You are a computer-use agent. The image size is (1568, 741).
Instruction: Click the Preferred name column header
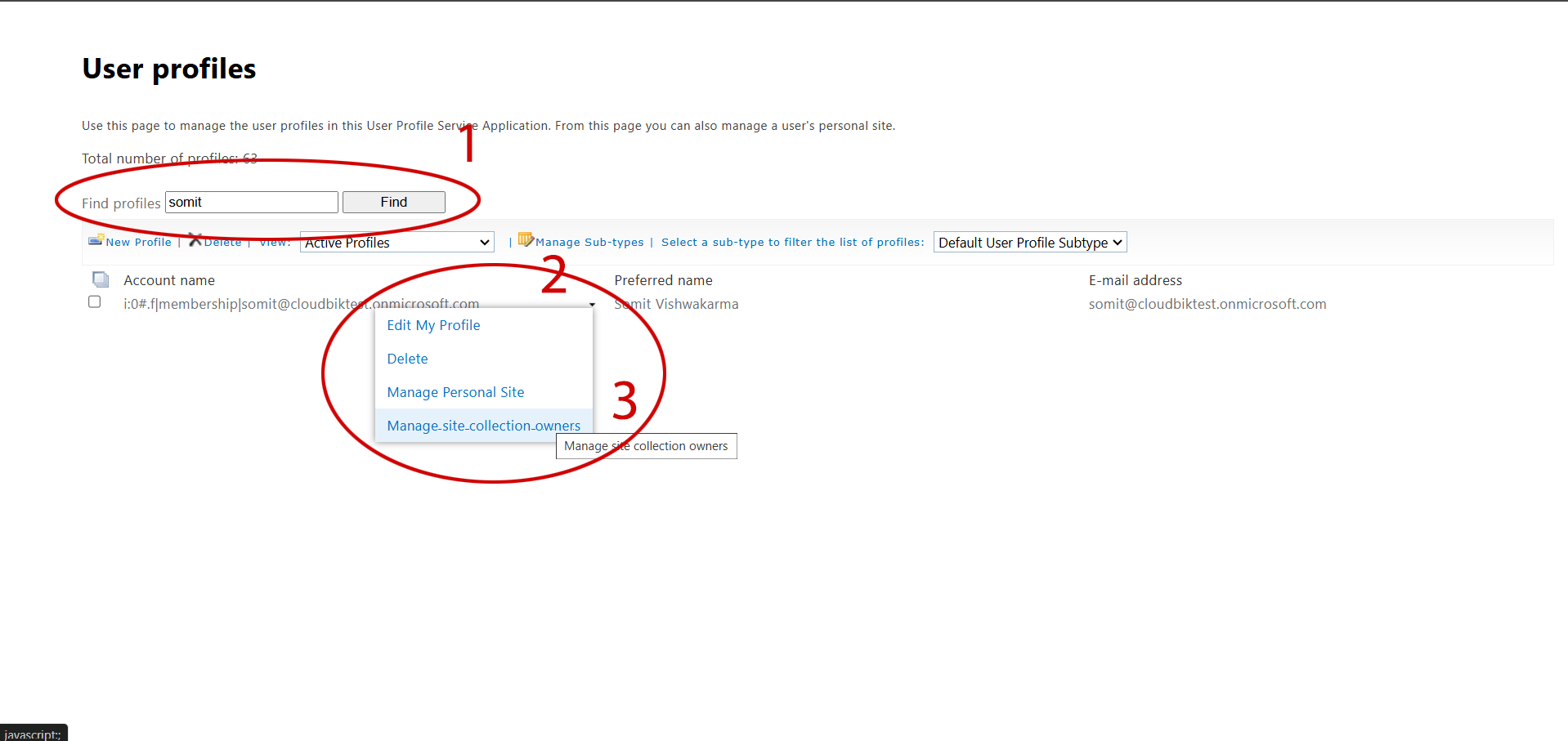coord(663,280)
